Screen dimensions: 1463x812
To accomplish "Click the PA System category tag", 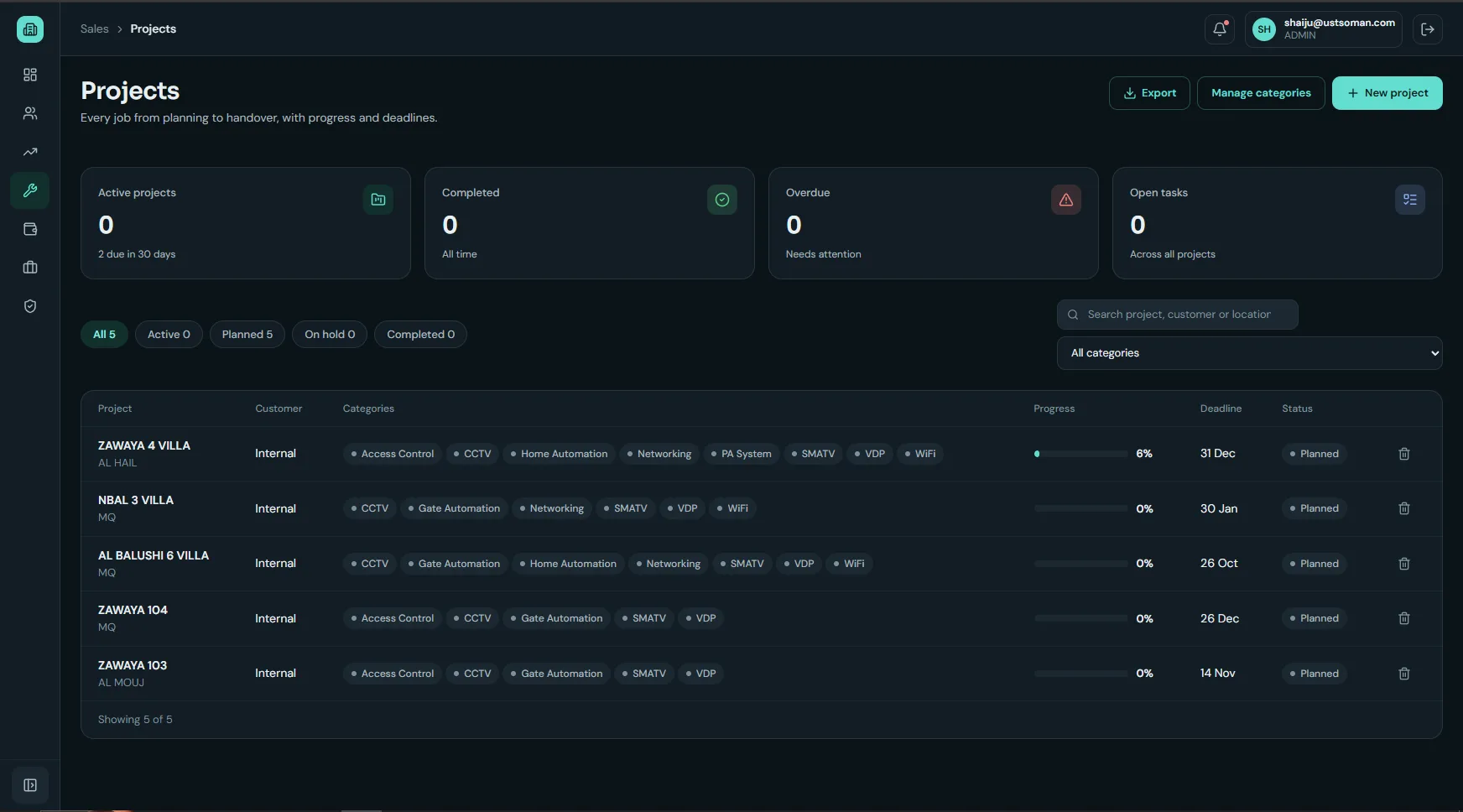I will (x=742, y=454).
